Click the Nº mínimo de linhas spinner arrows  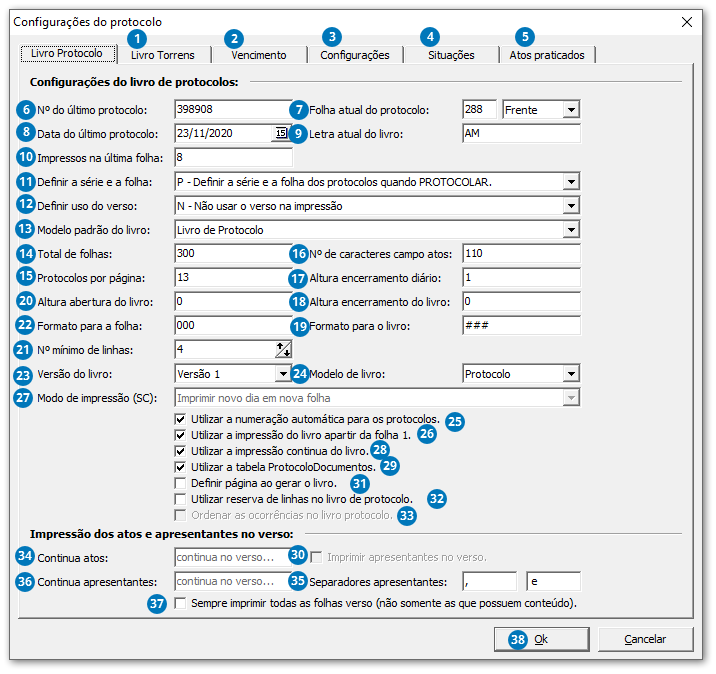(x=283, y=349)
